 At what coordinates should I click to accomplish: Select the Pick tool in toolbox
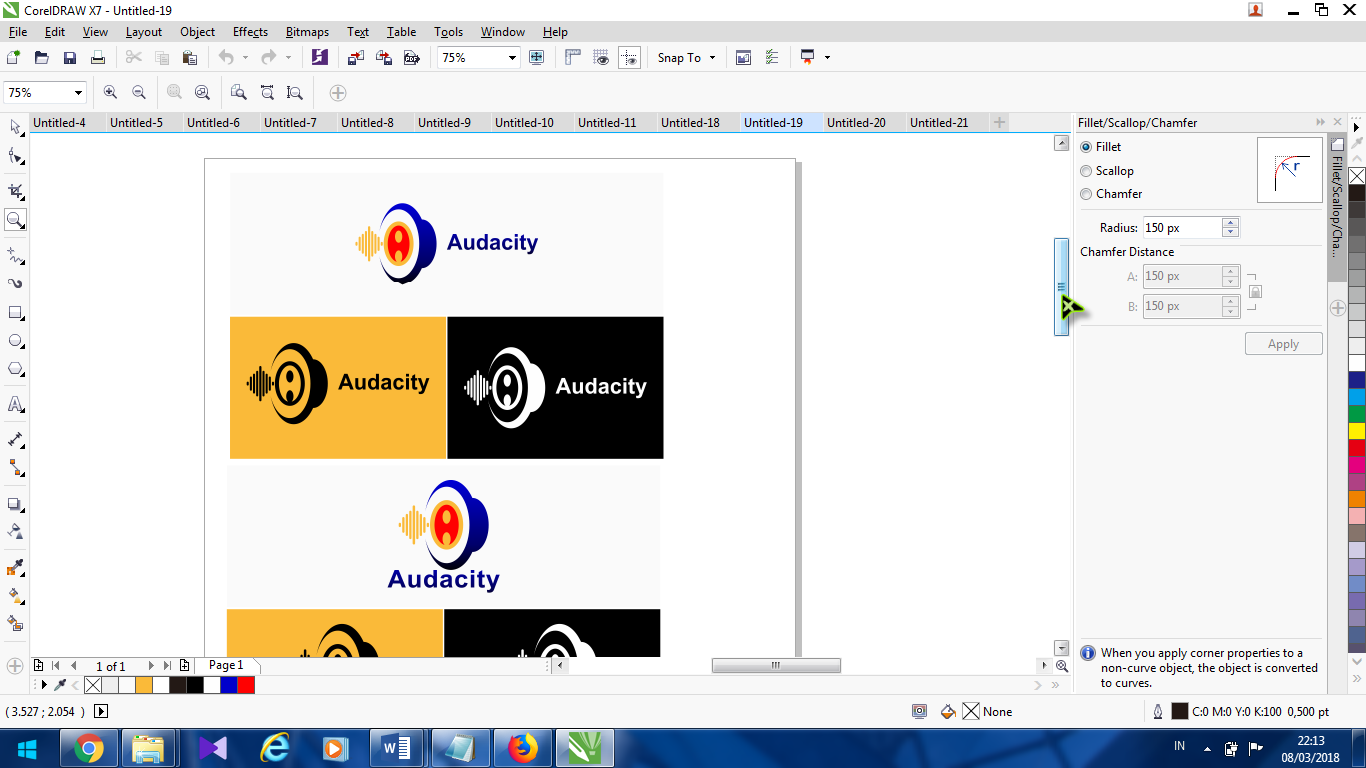click(16, 127)
